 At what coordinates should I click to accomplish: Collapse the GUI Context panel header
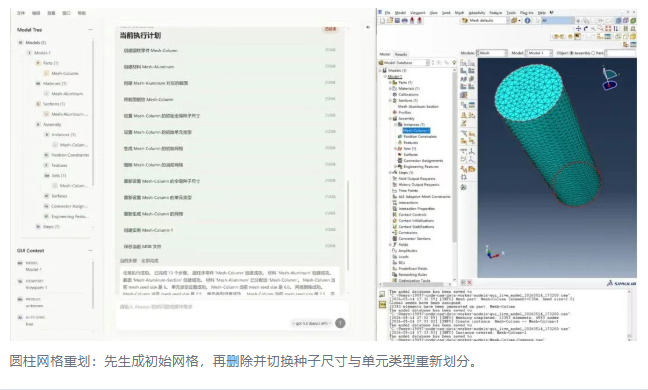90,250
